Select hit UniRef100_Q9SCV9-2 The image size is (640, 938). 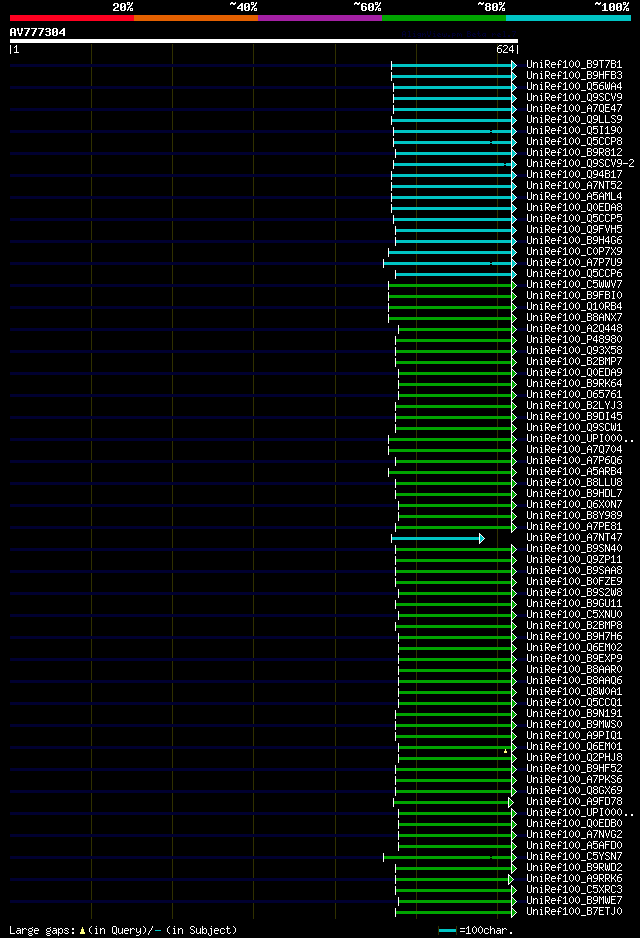coord(580,163)
